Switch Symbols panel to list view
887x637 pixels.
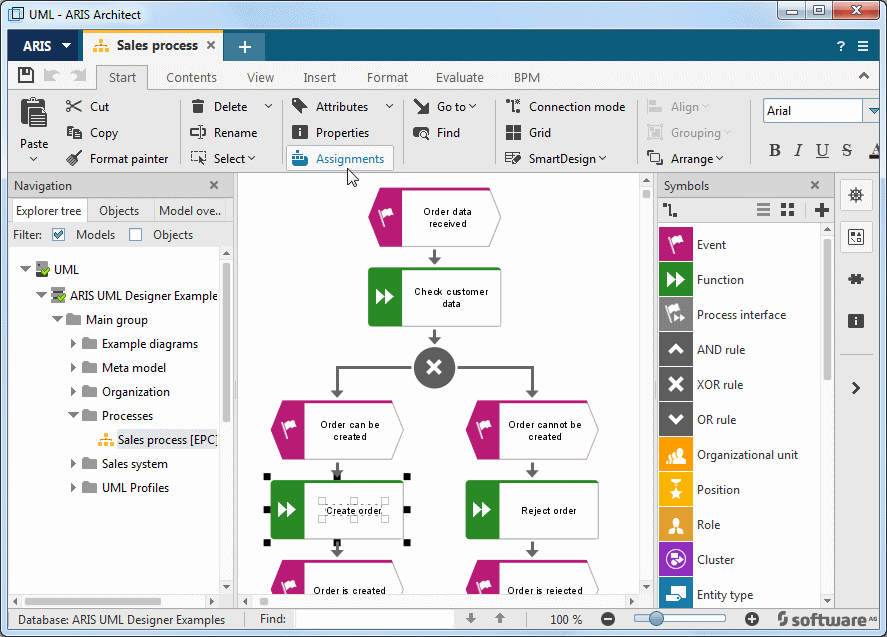pyautogui.click(x=763, y=210)
